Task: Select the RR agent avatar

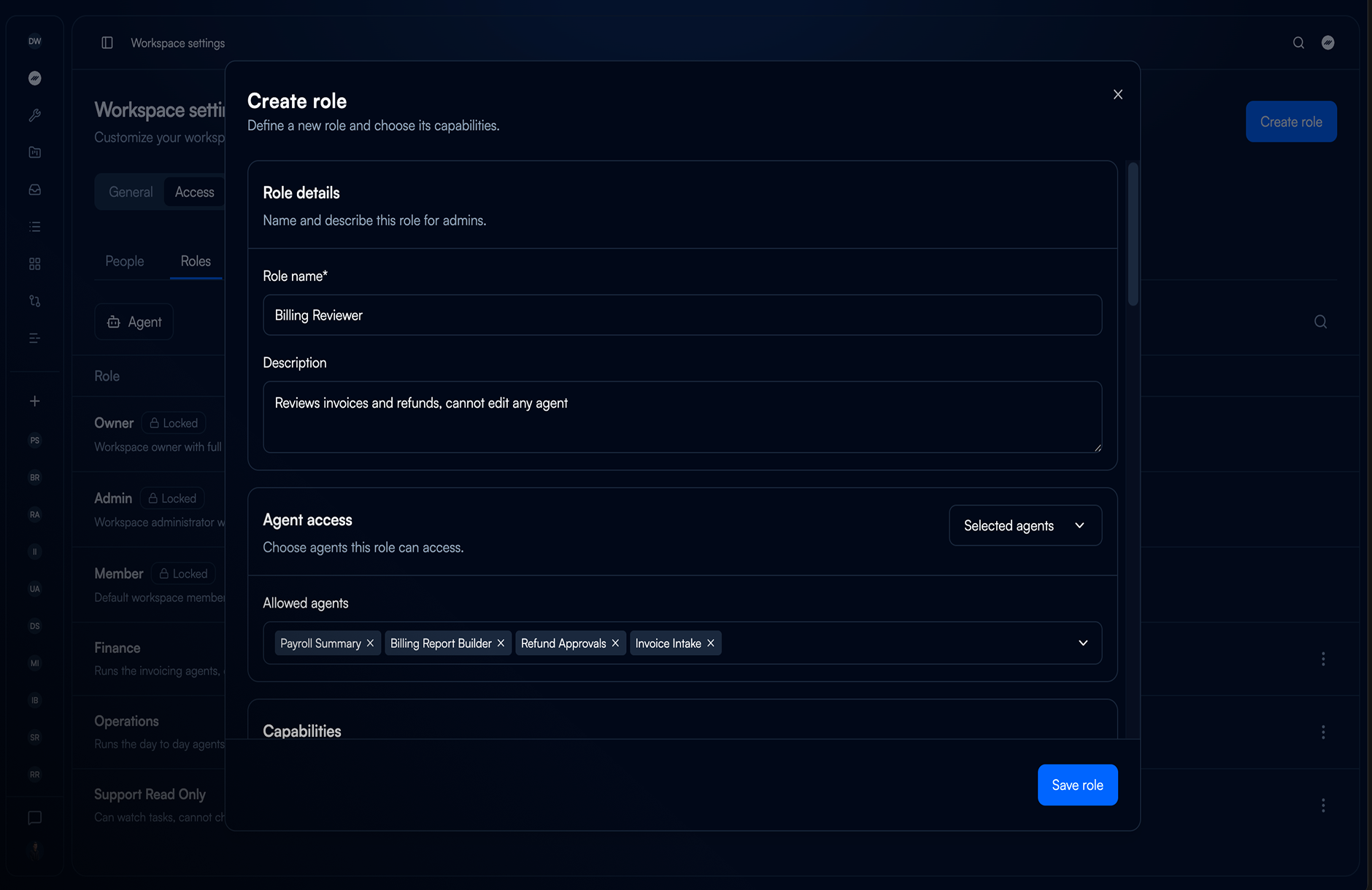Action: [x=35, y=775]
